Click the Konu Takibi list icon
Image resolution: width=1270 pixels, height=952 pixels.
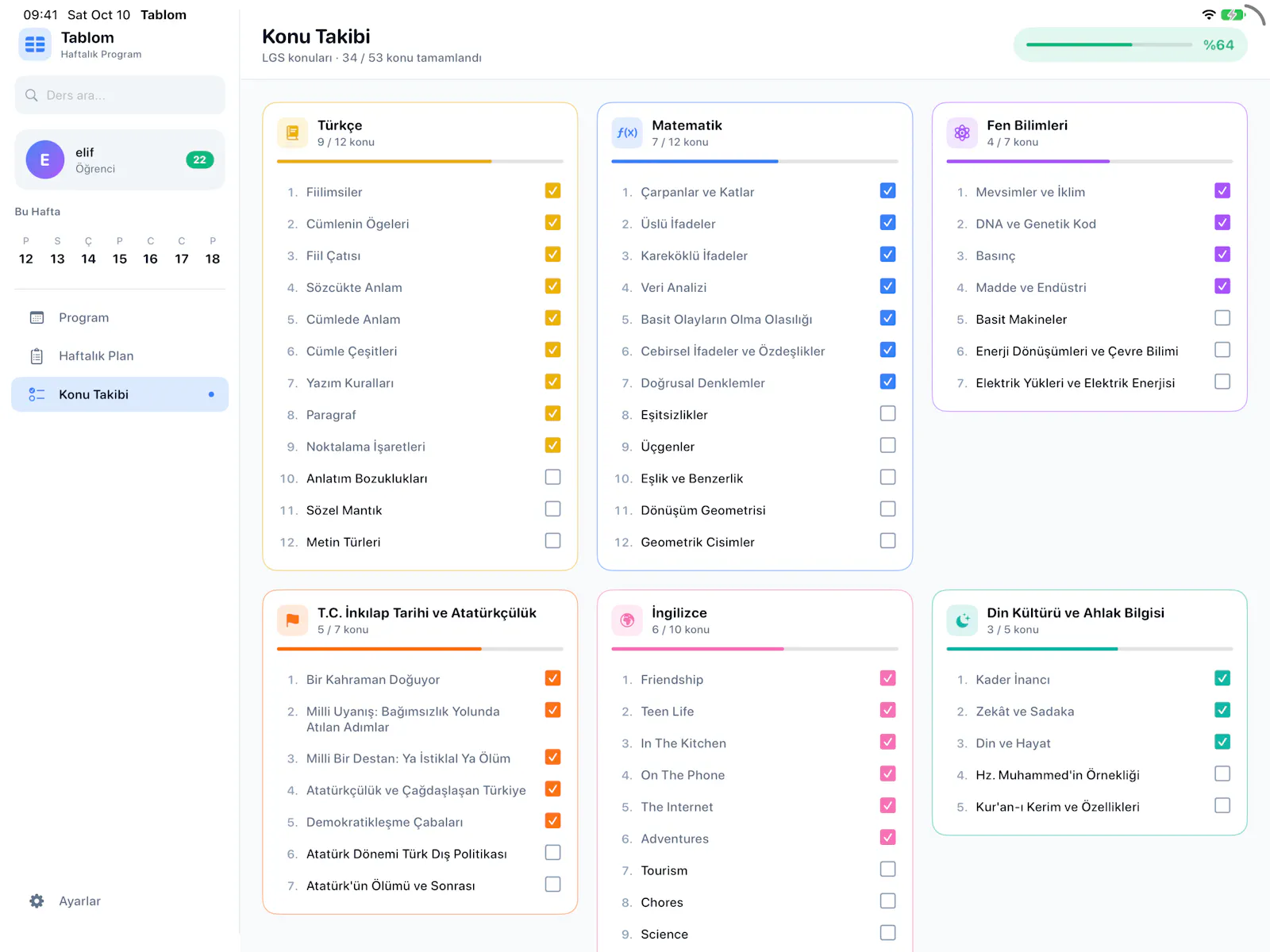coord(37,394)
